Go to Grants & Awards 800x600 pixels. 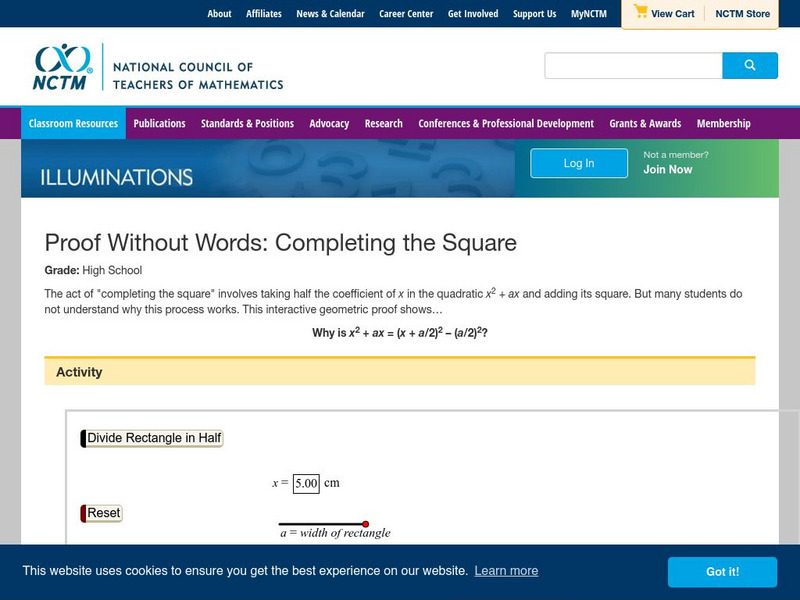point(645,124)
